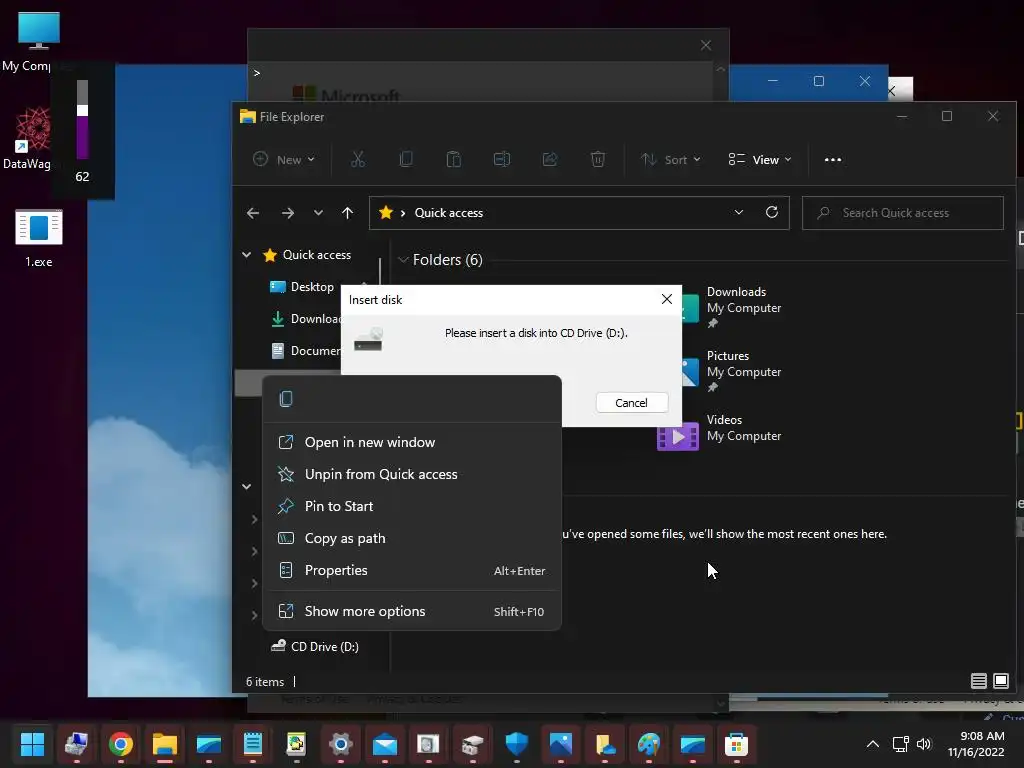Expand the recent locations chevron
Image resolution: width=1024 pixels, height=768 pixels.
point(318,213)
